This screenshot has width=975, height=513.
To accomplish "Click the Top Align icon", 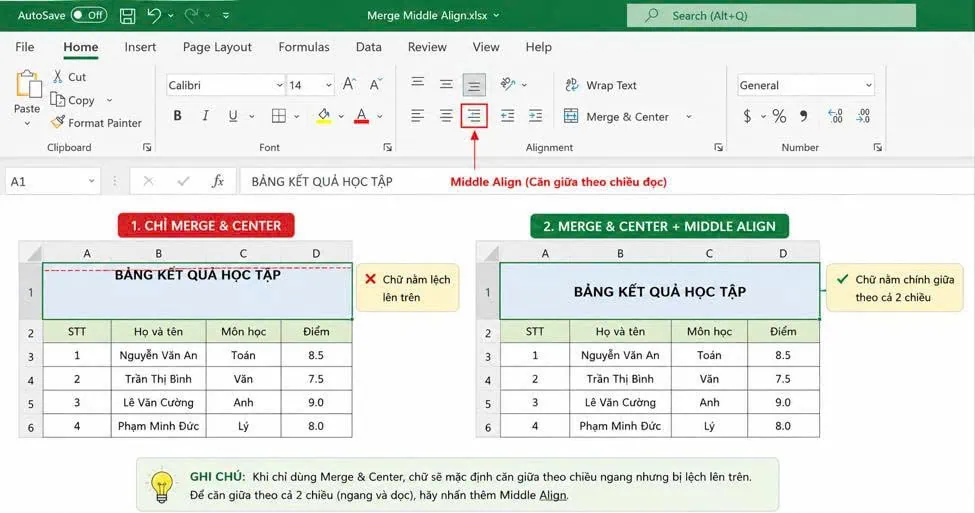I will click(417, 84).
